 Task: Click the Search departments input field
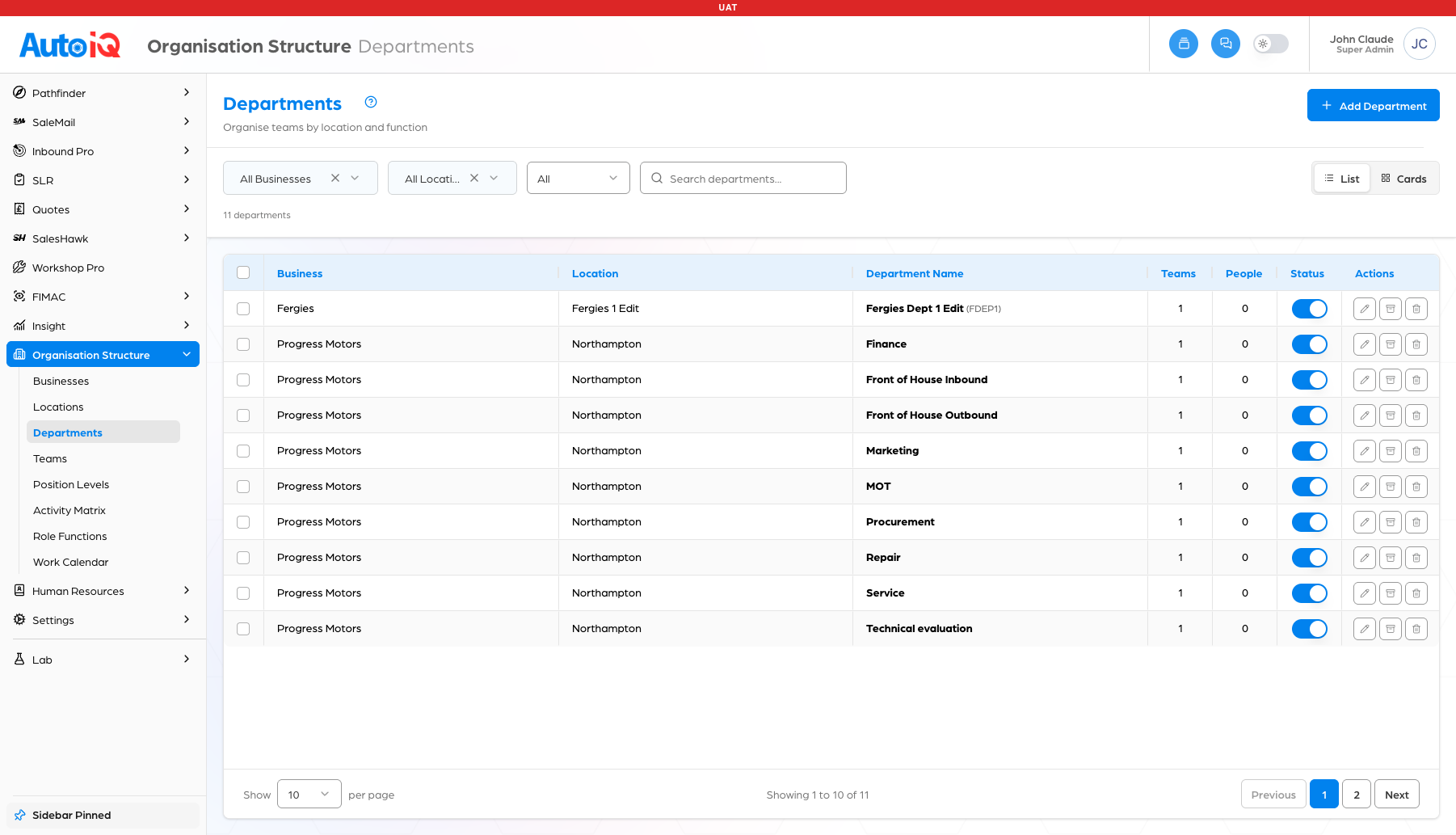coord(743,178)
